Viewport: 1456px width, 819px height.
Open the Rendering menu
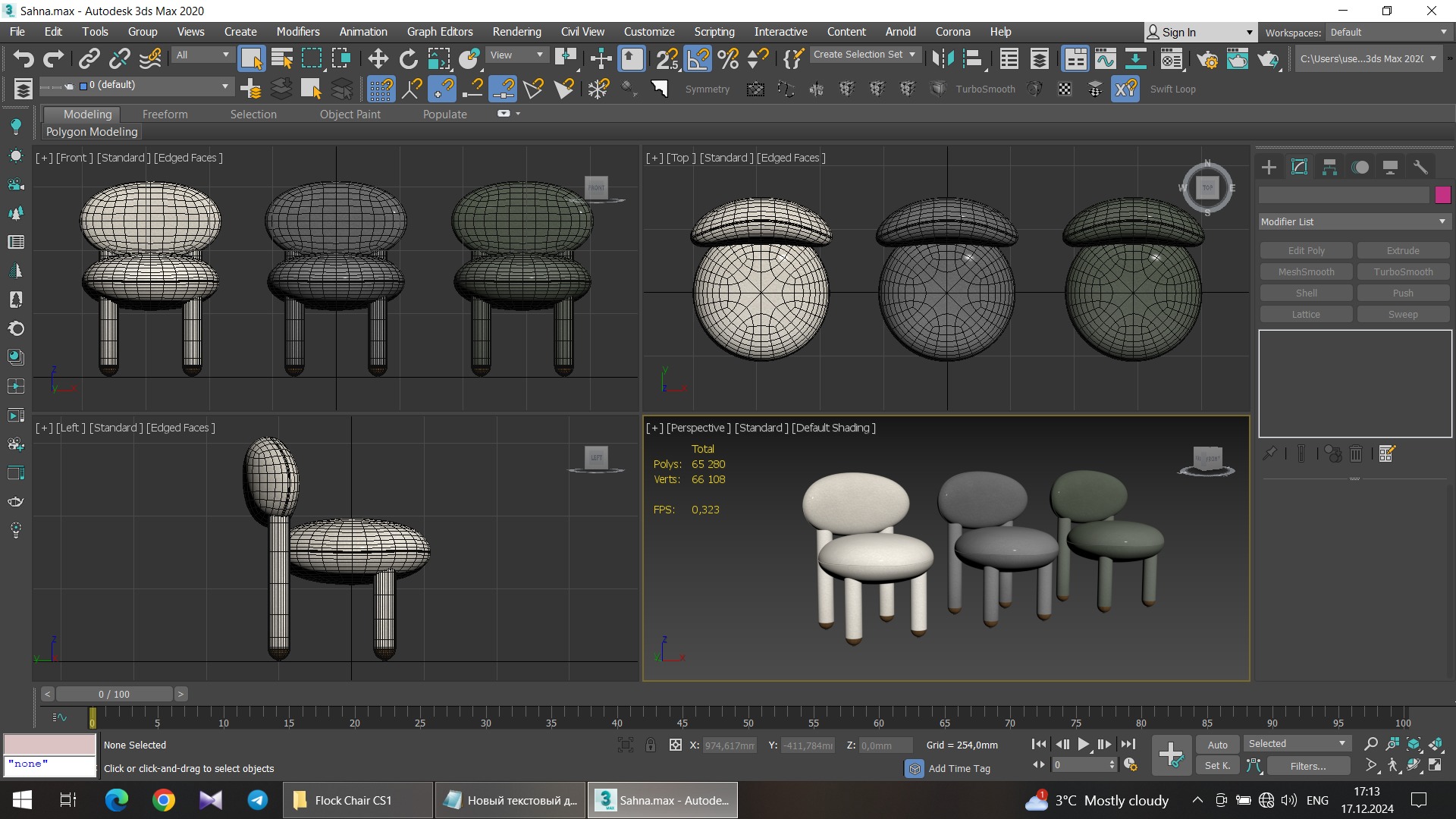516,32
